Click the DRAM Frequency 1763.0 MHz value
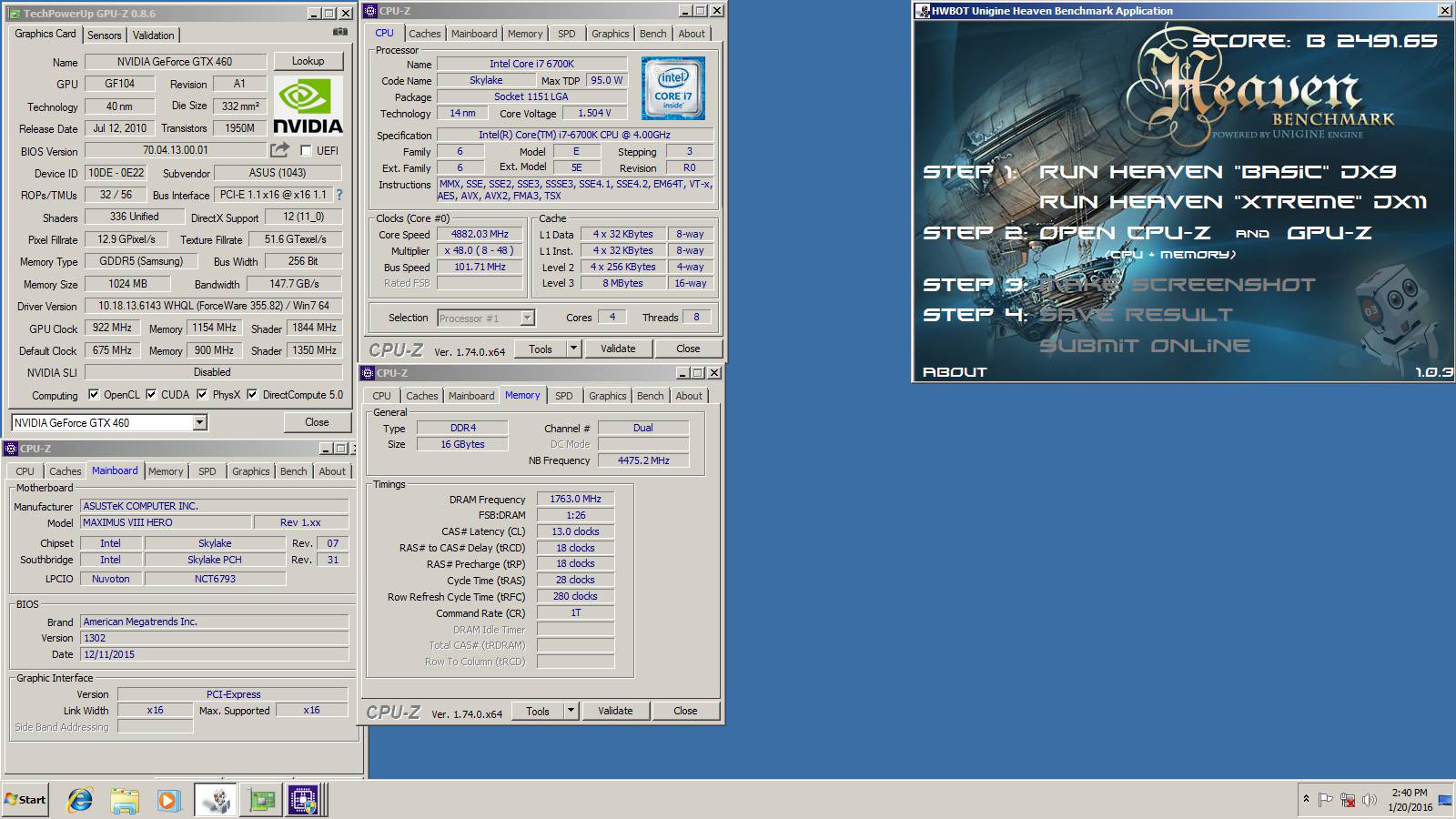1456x819 pixels. [576, 499]
